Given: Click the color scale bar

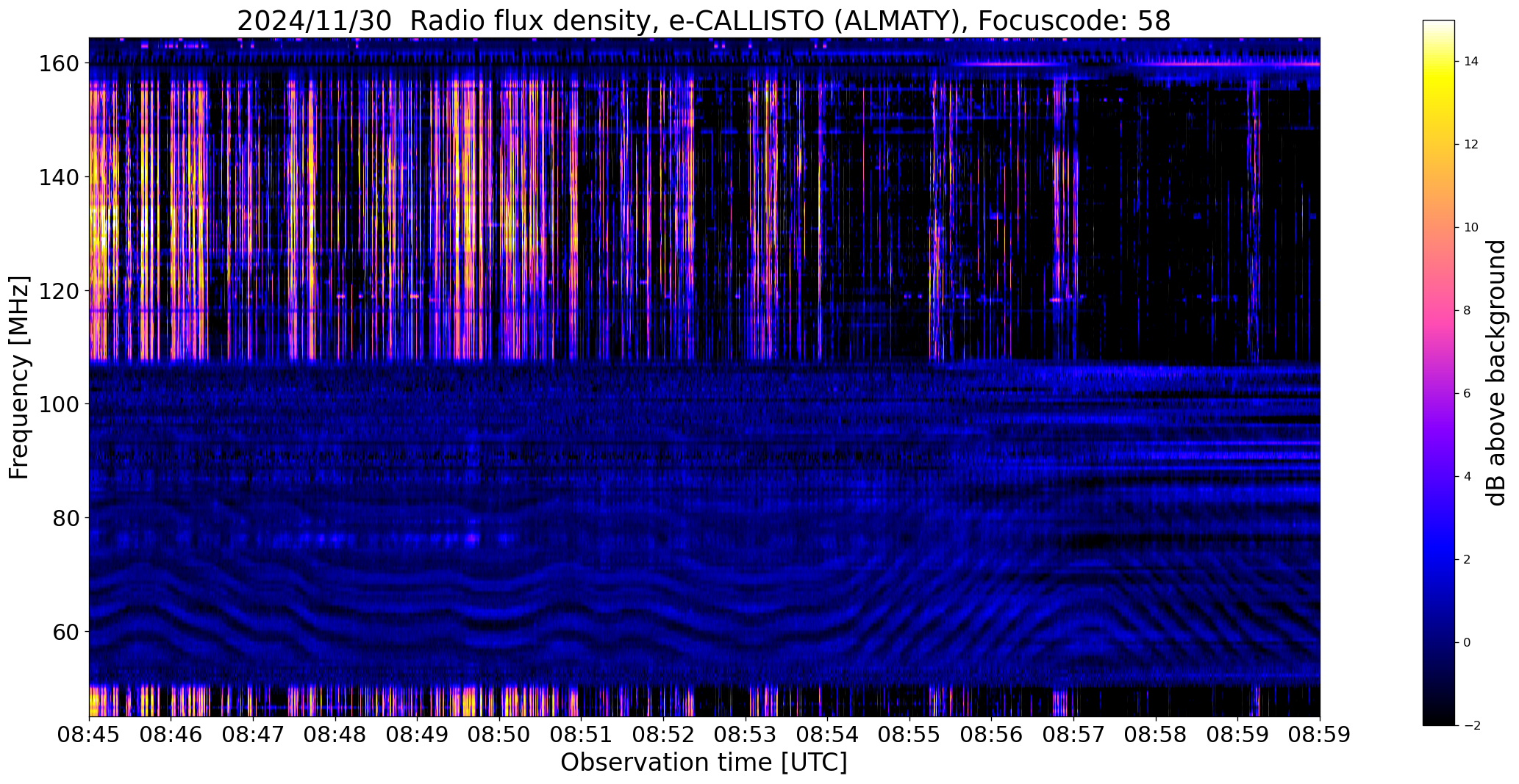Looking at the screenshot, I should click(1439, 373).
